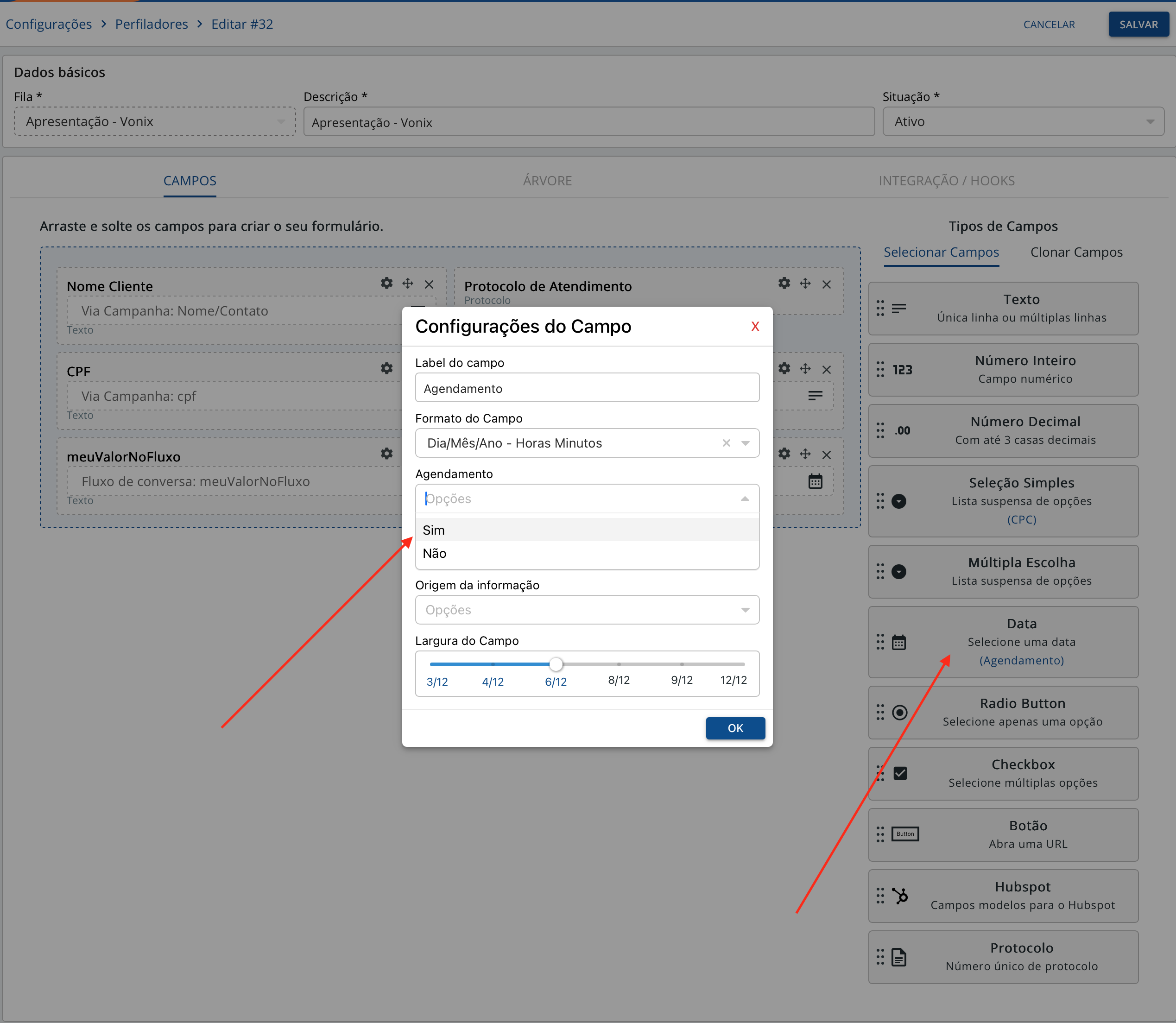Open the Clonar Campos tab
Screen dimensions: 1176x1023
coord(1076,253)
